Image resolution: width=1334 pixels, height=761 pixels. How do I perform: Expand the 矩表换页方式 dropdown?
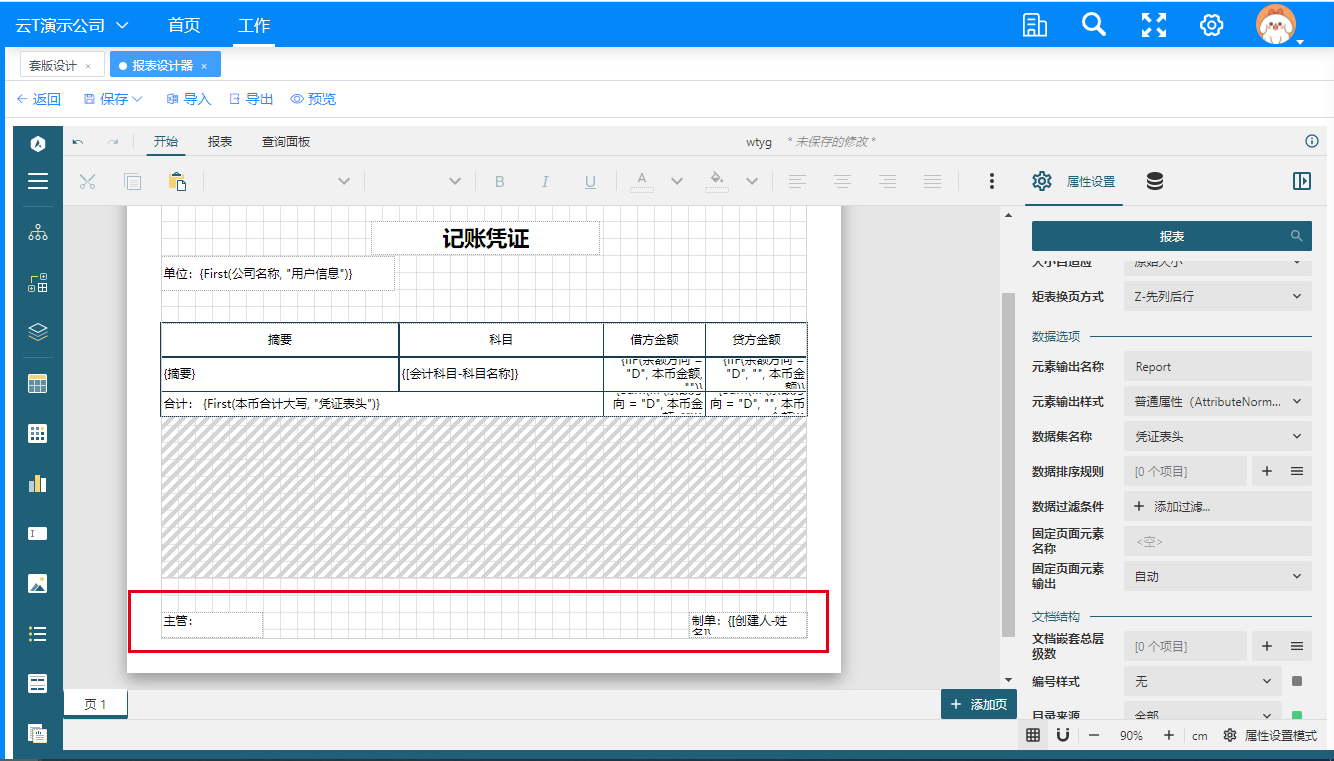point(1217,296)
